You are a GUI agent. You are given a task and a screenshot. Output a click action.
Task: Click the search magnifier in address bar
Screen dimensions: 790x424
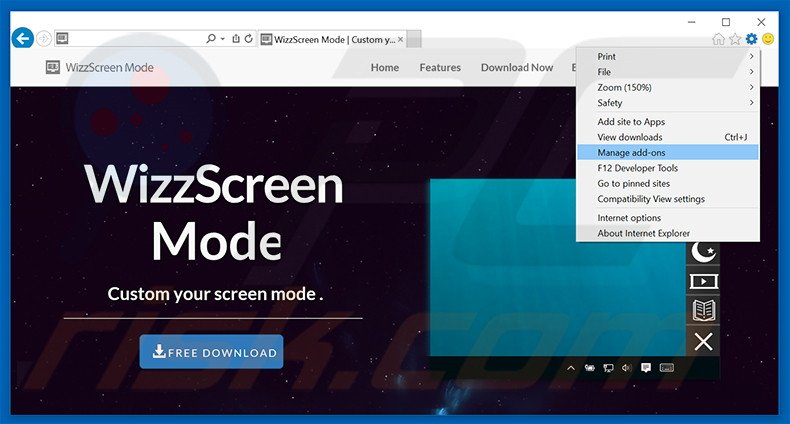[211, 38]
